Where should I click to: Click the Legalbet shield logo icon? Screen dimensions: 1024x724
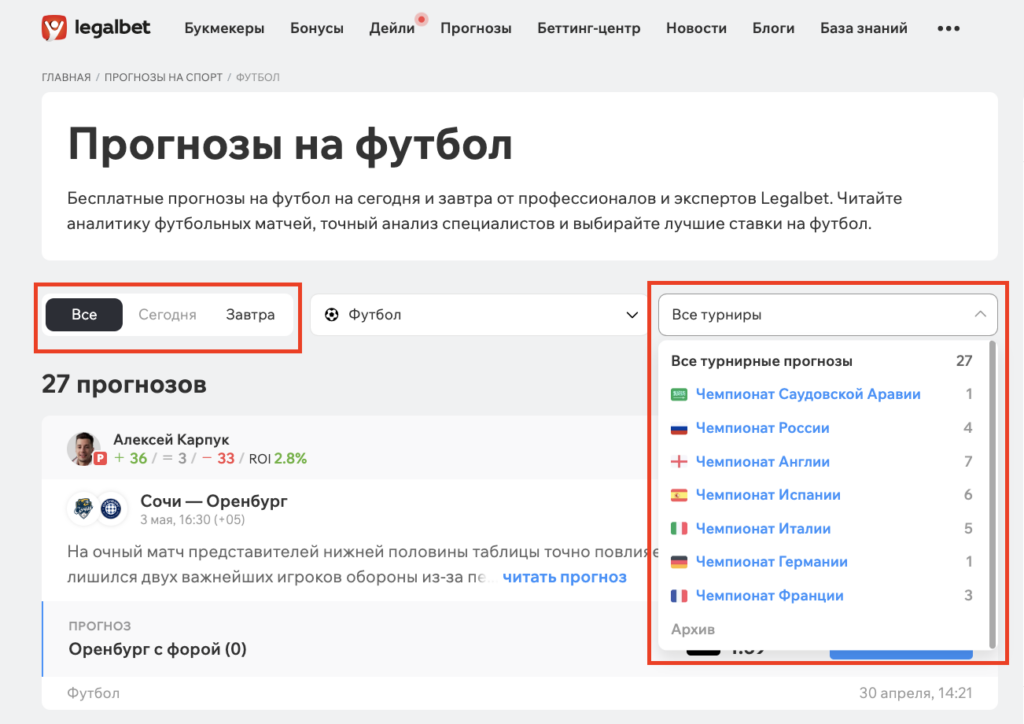(x=54, y=28)
